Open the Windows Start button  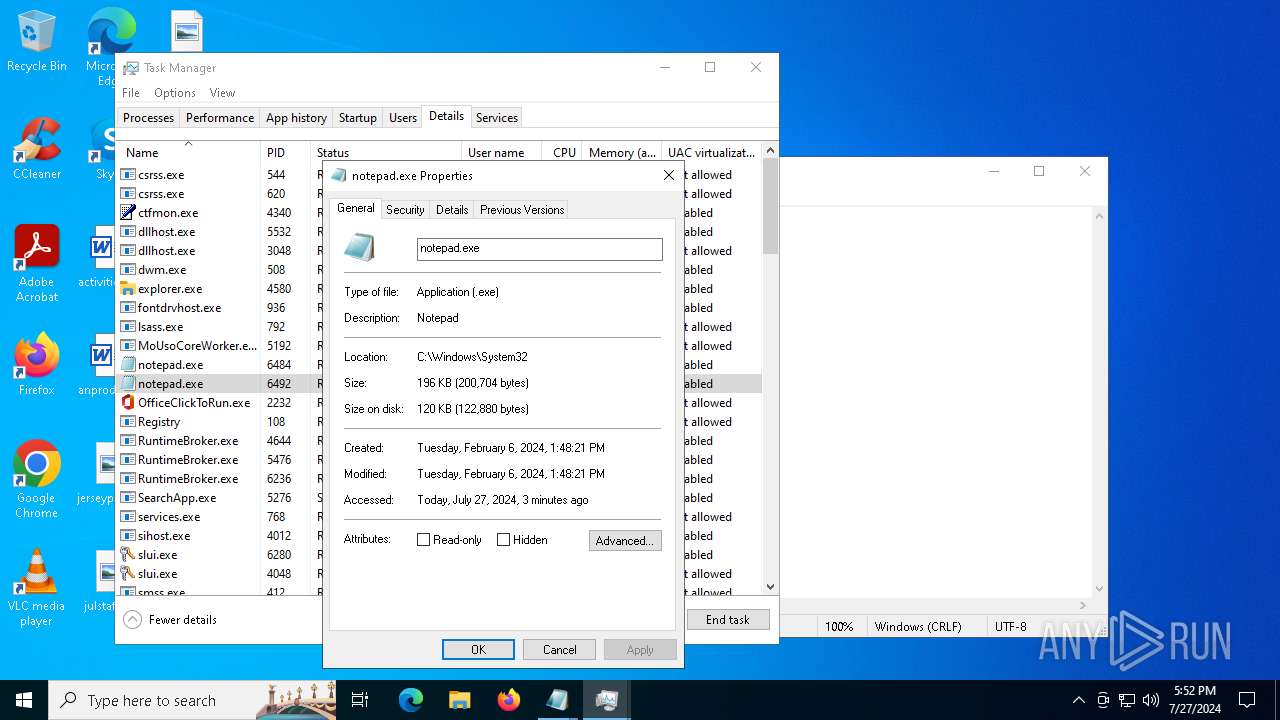coord(24,700)
